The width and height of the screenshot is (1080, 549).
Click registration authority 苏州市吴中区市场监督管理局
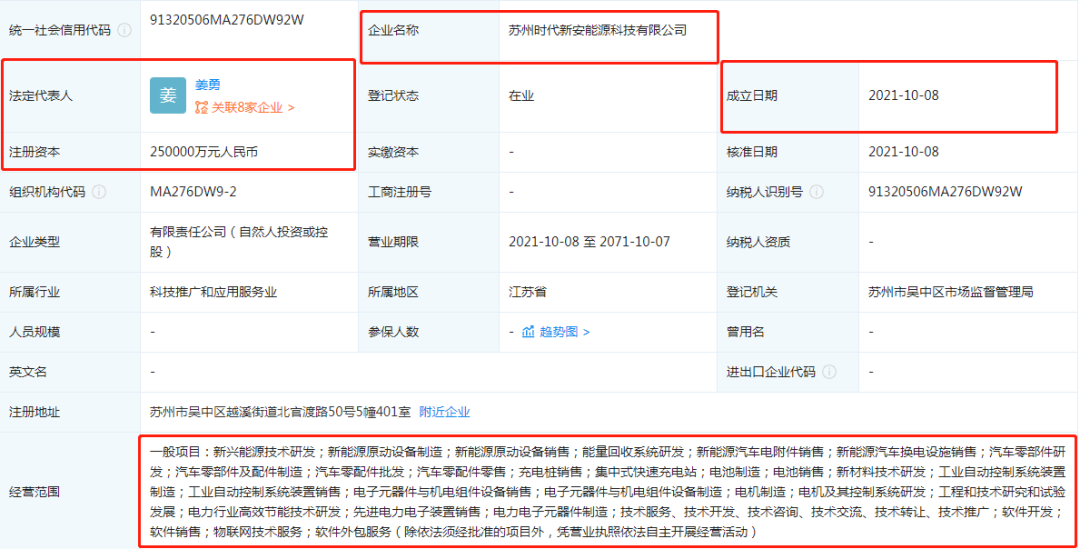pyautogui.click(x=951, y=292)
